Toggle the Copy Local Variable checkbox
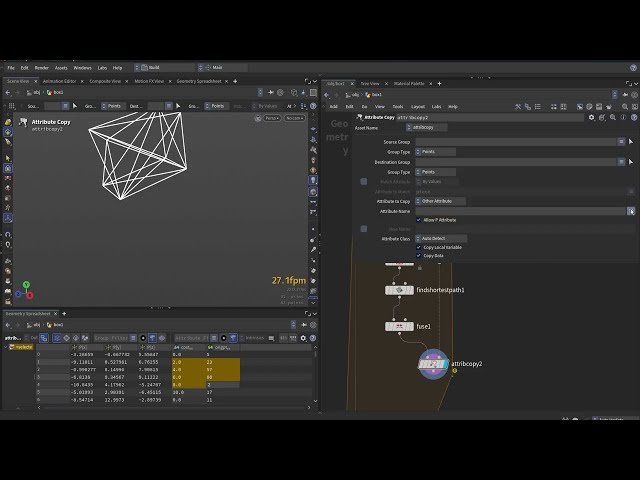 418,247
